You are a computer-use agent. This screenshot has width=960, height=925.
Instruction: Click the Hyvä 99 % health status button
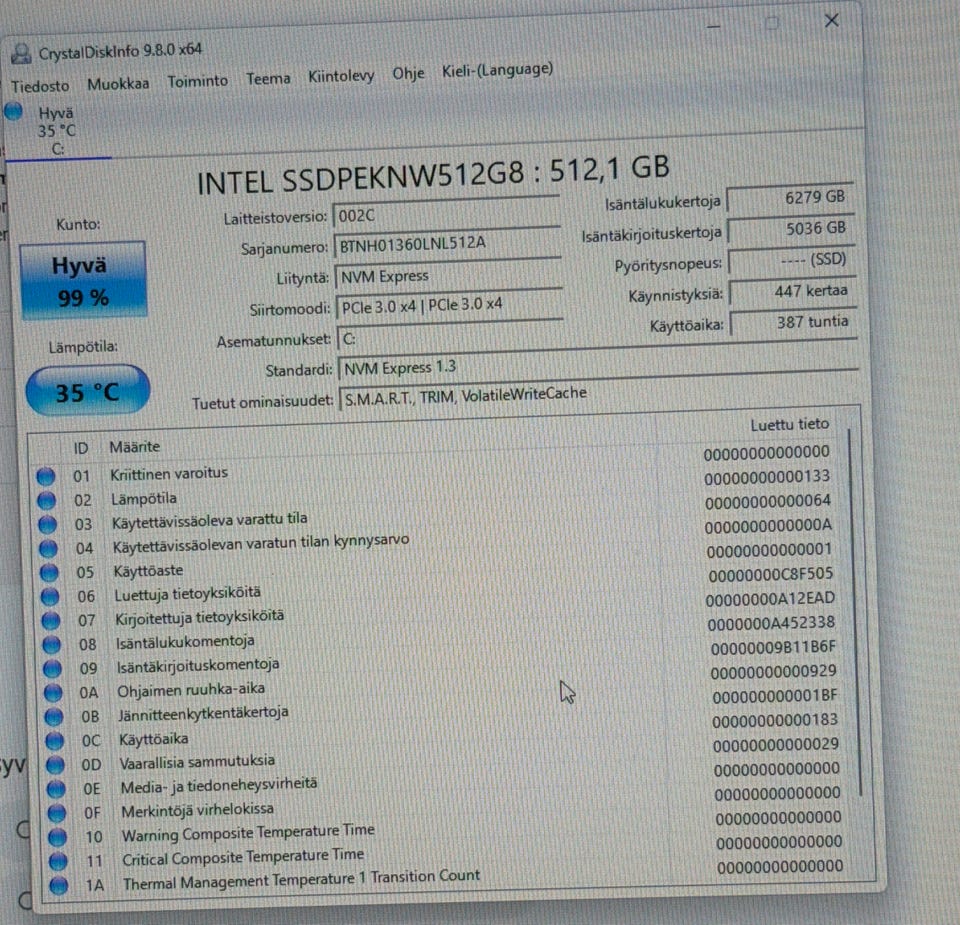[84, 280]
